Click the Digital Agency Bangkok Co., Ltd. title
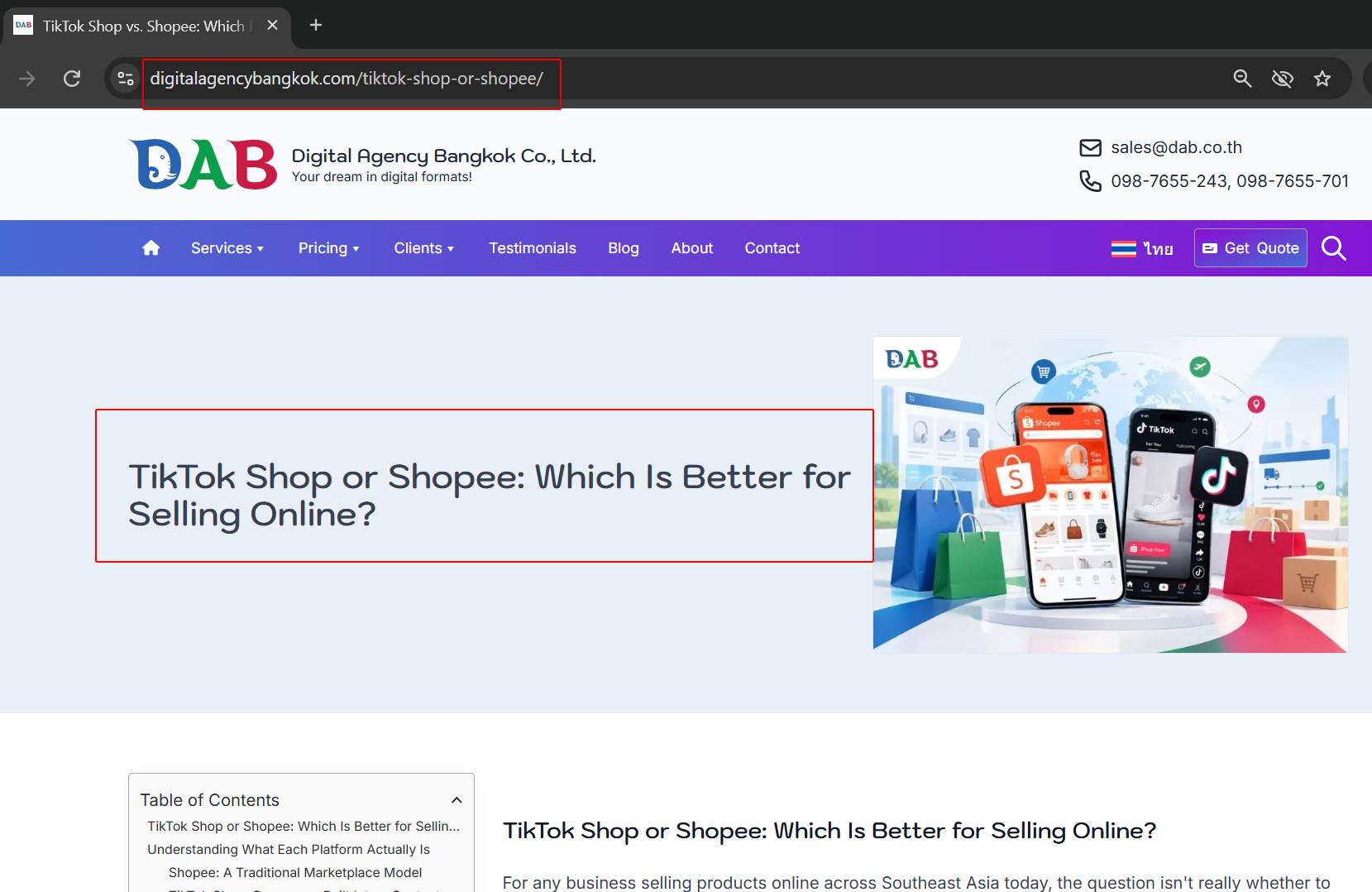Screen dimensions: 1372x892 [444, 156]
